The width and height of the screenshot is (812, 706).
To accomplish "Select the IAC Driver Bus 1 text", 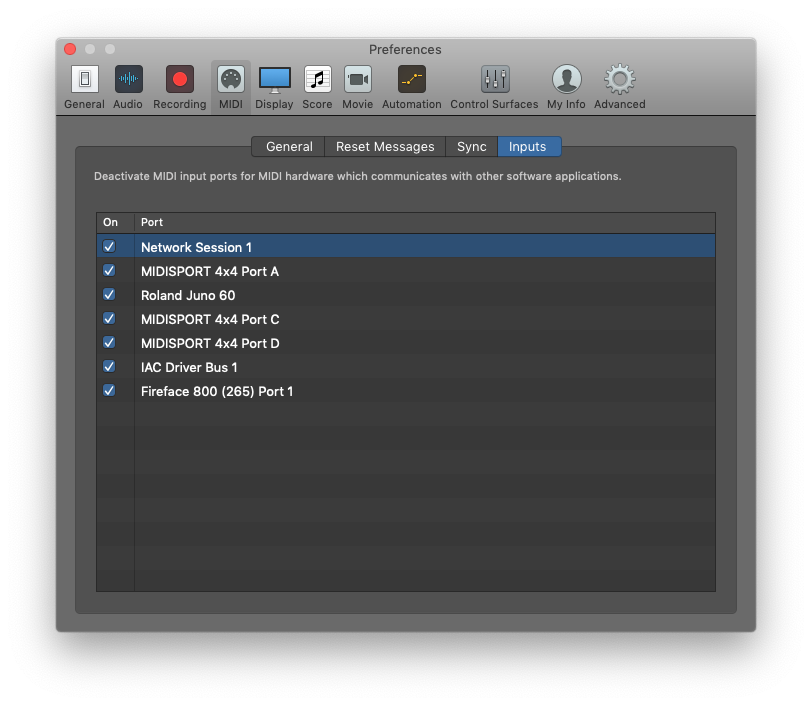I will pos(189,367).
